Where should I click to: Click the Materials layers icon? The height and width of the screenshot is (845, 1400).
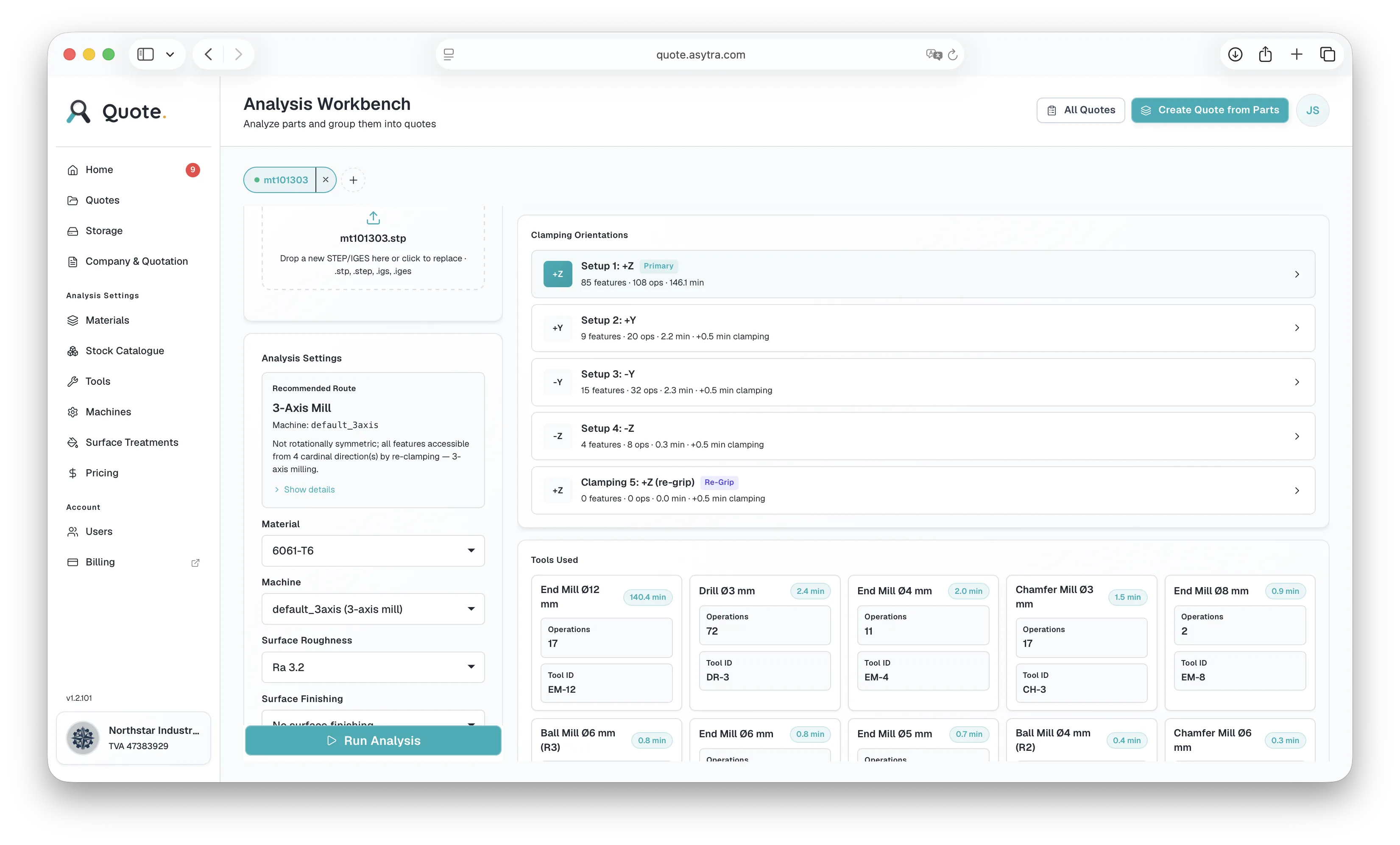click(73, 321)
